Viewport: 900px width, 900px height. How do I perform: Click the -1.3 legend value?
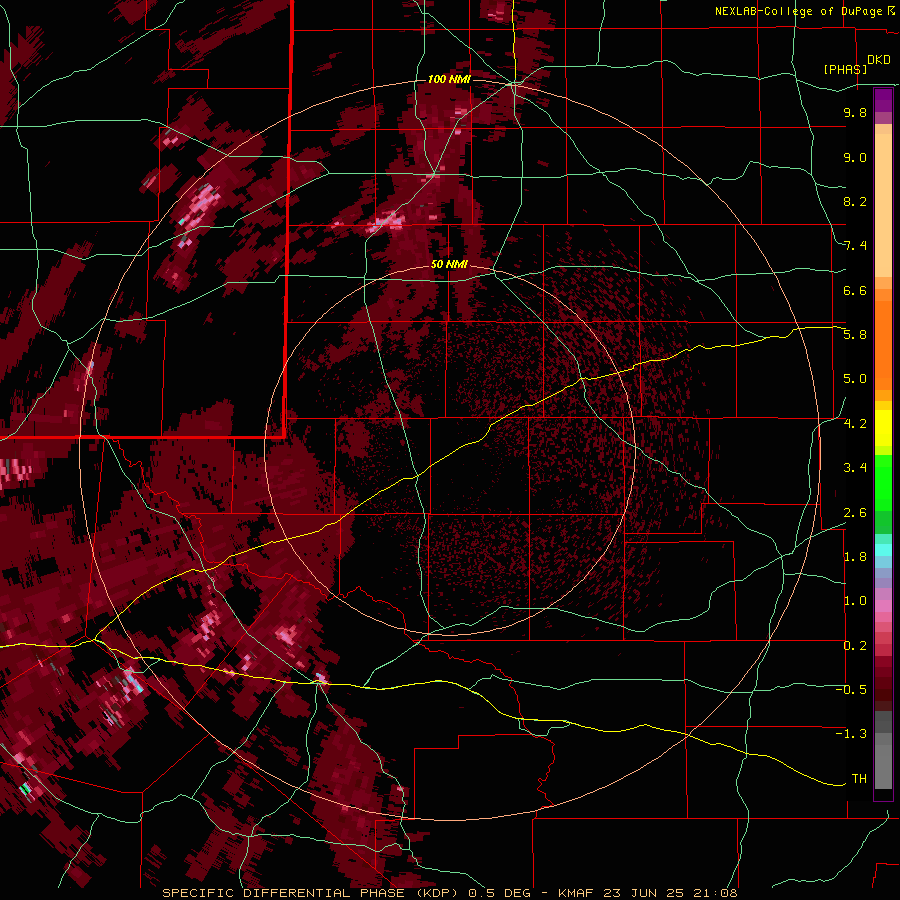click(851, 734)
